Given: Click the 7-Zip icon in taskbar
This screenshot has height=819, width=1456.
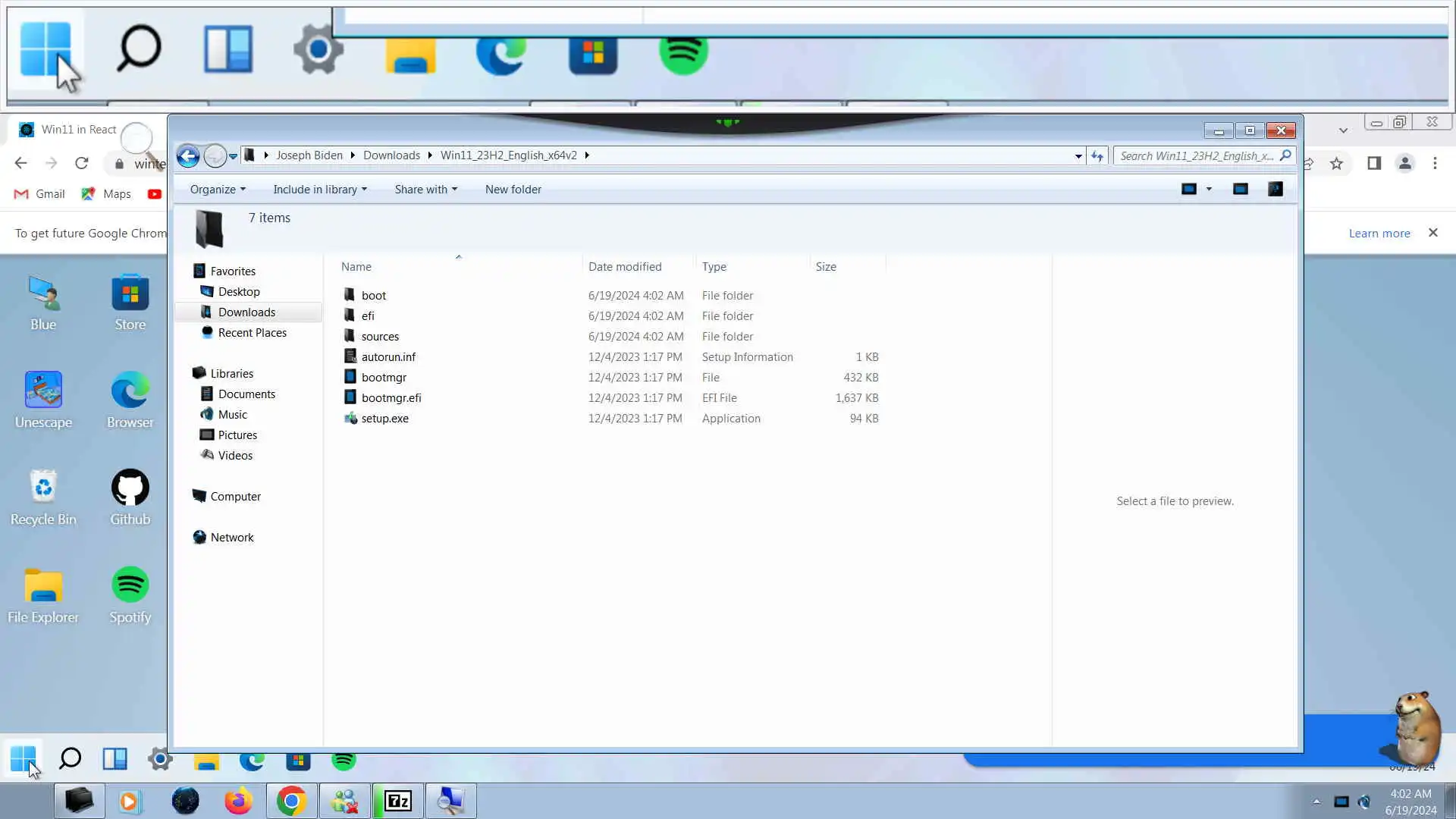Looking at the screenshot, I should coord(398,801).
